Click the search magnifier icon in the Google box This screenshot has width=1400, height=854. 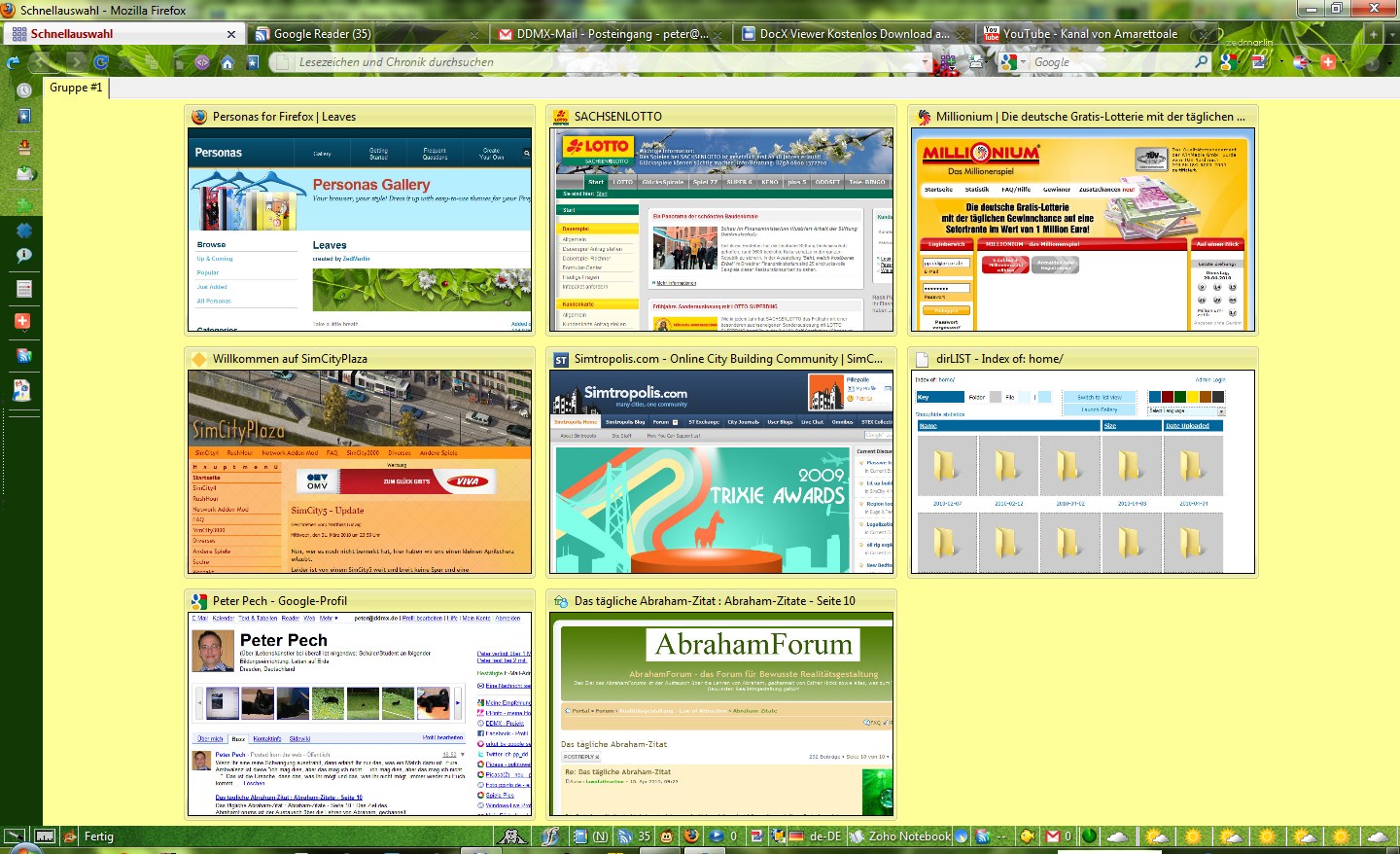1202,62
